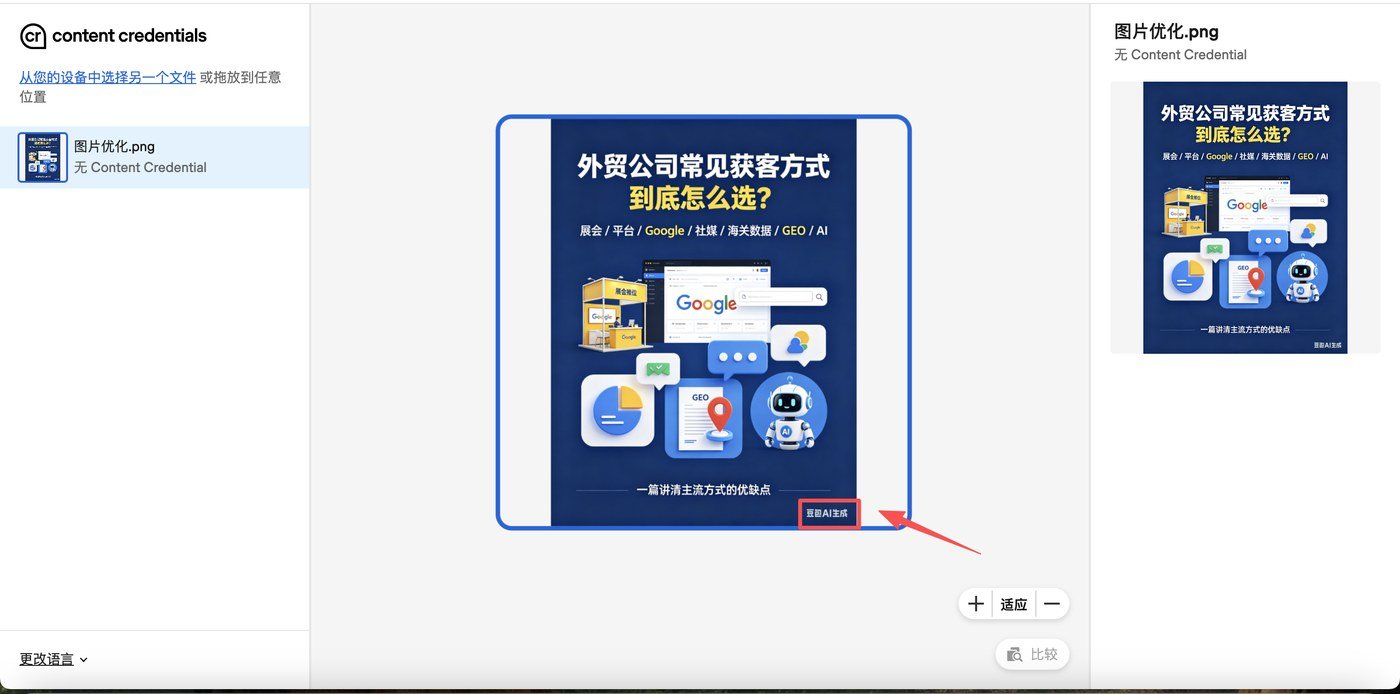
Task: Select the 图片优化.png thumbnail in sidebar list
Action: 43,157
